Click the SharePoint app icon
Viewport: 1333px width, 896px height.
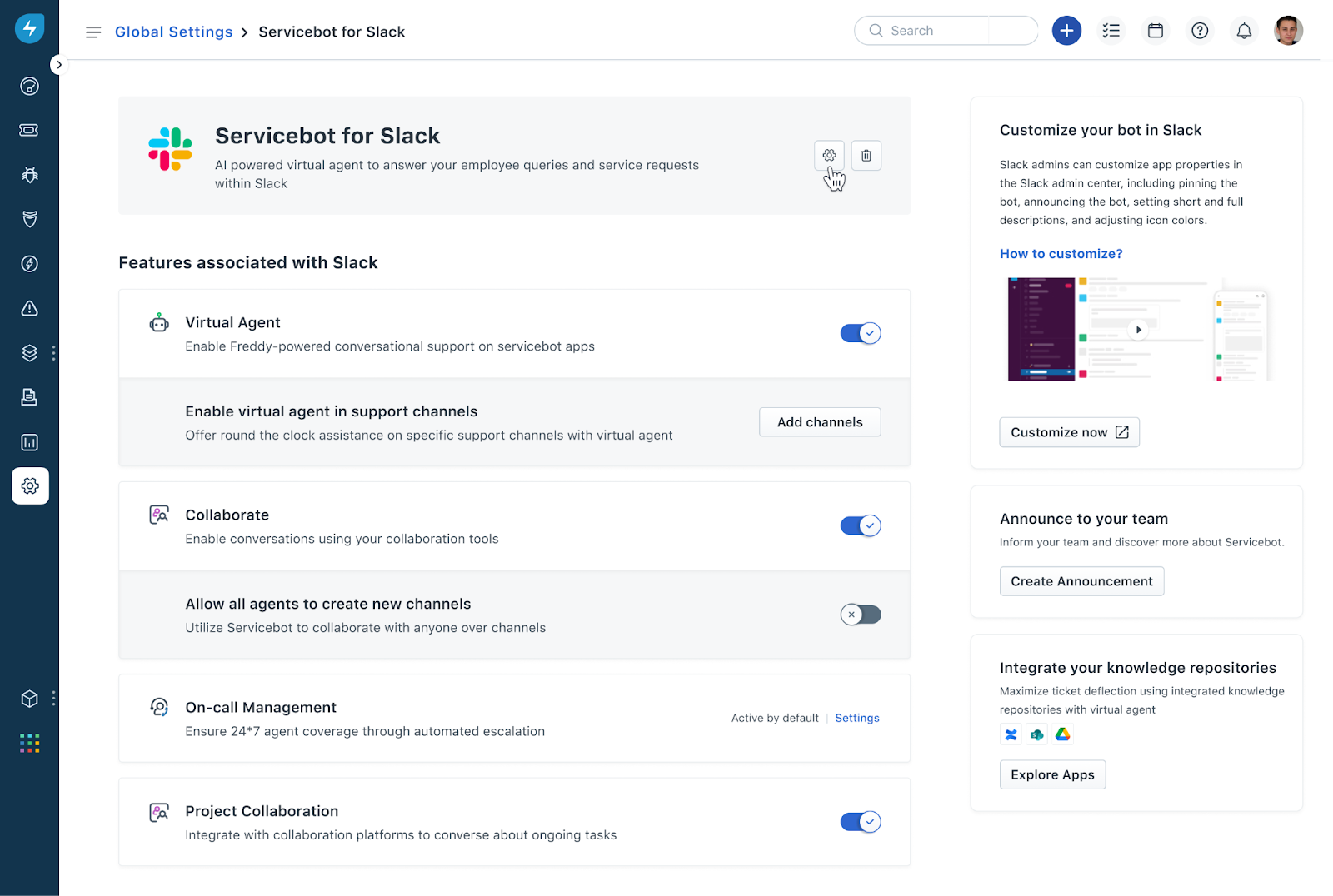1036,734
